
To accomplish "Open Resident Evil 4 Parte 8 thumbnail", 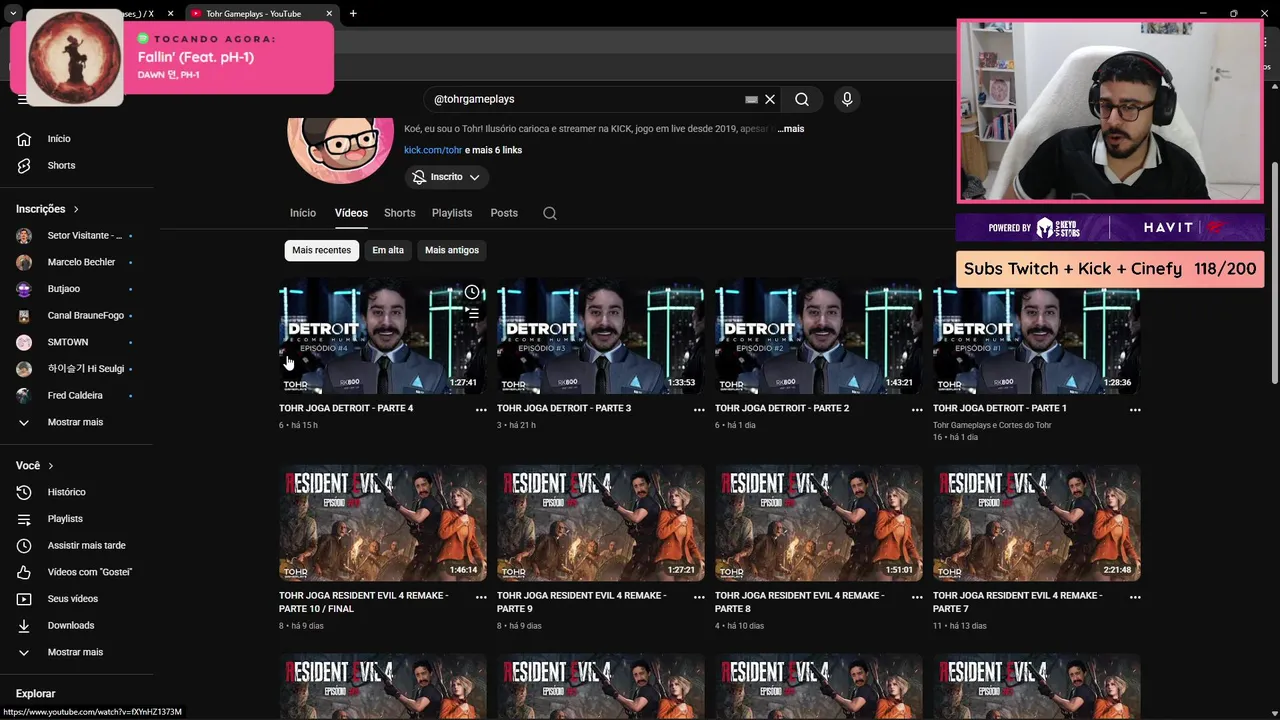I will coord(819,523).
